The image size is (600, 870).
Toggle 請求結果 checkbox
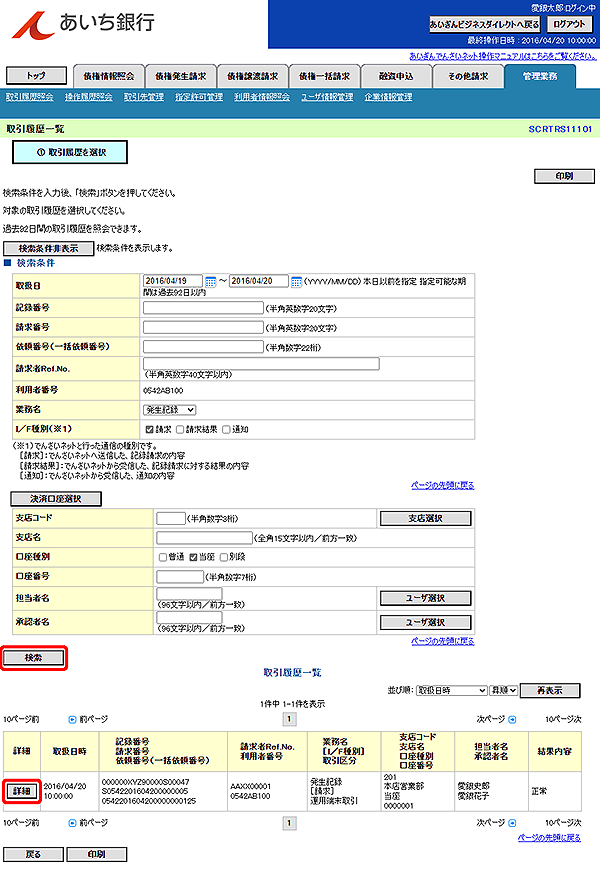[x=180, y=429]
